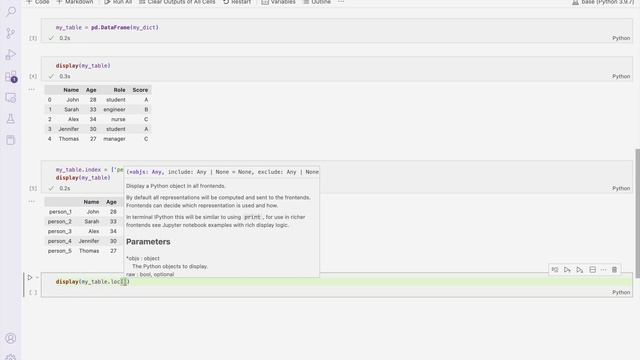Open output actions ellipsis for cell 5 table
640x360 pixels.
click(32, 201)
